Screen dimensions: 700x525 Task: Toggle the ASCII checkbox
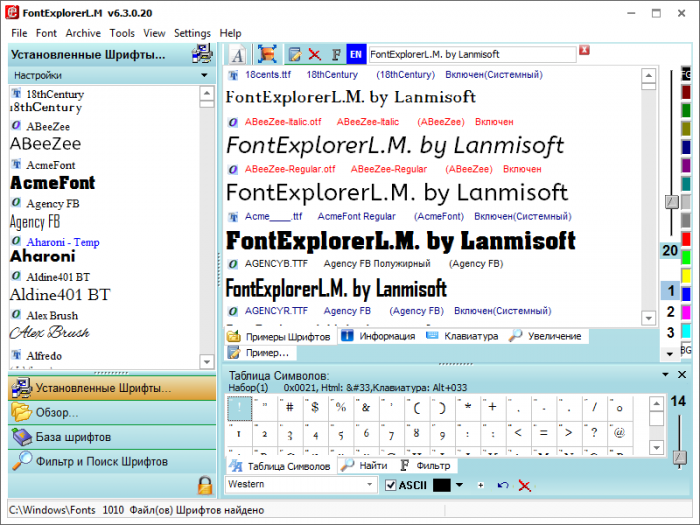pyautogui.click(x=391, y=485)
